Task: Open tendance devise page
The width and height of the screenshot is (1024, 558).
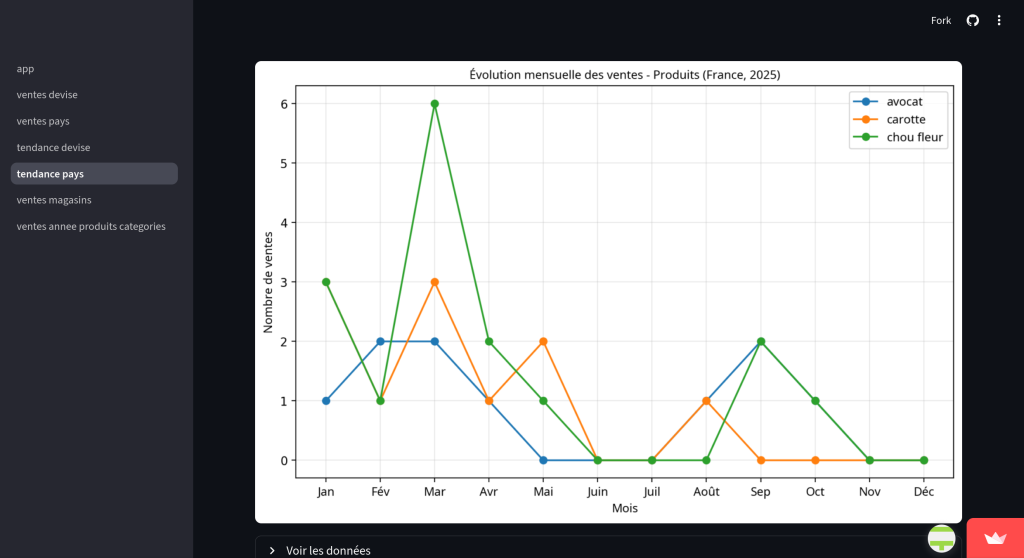Action: 53,147
